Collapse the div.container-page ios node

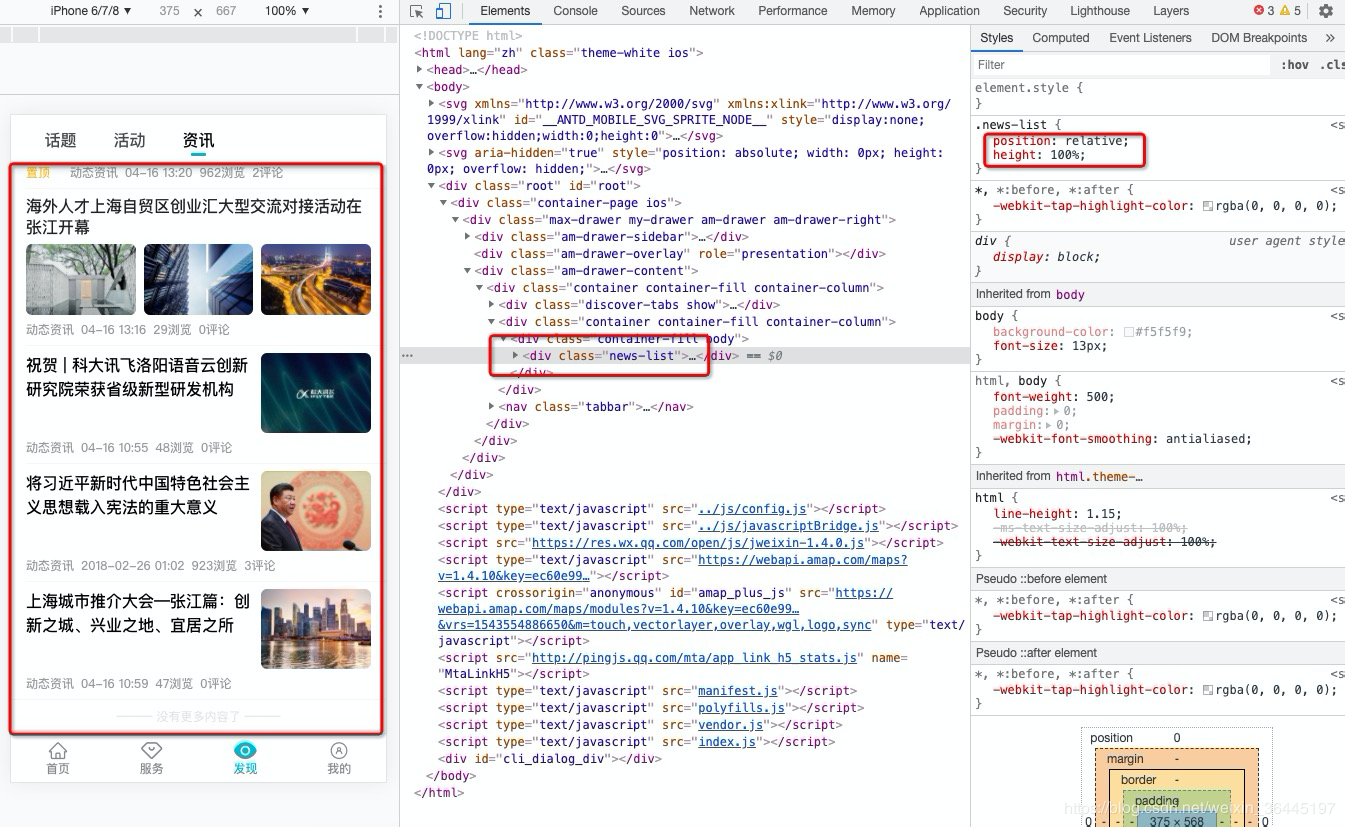[444, 203]
